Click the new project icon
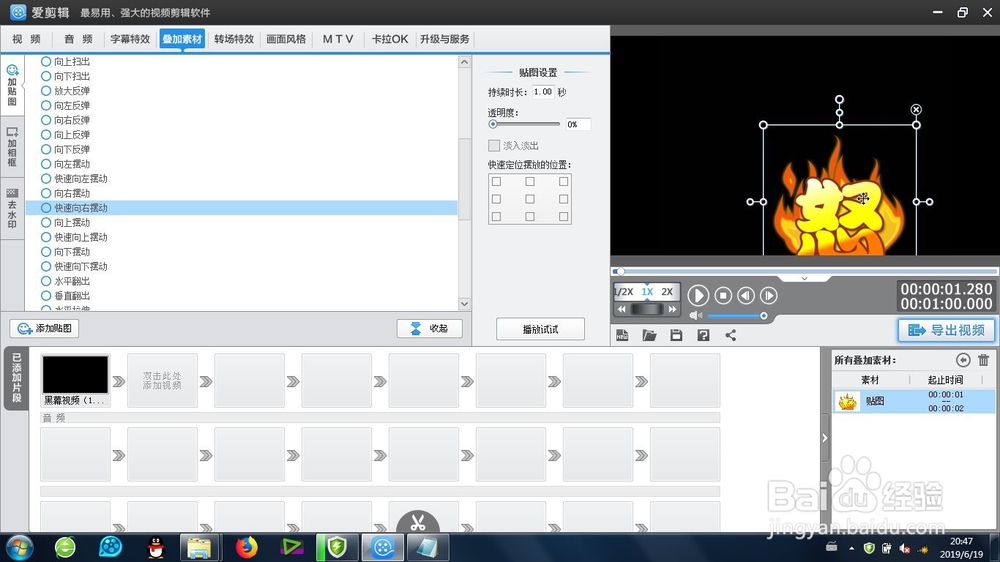The height and width of the screenshot is (562, 1000). [x=622, y=335]
